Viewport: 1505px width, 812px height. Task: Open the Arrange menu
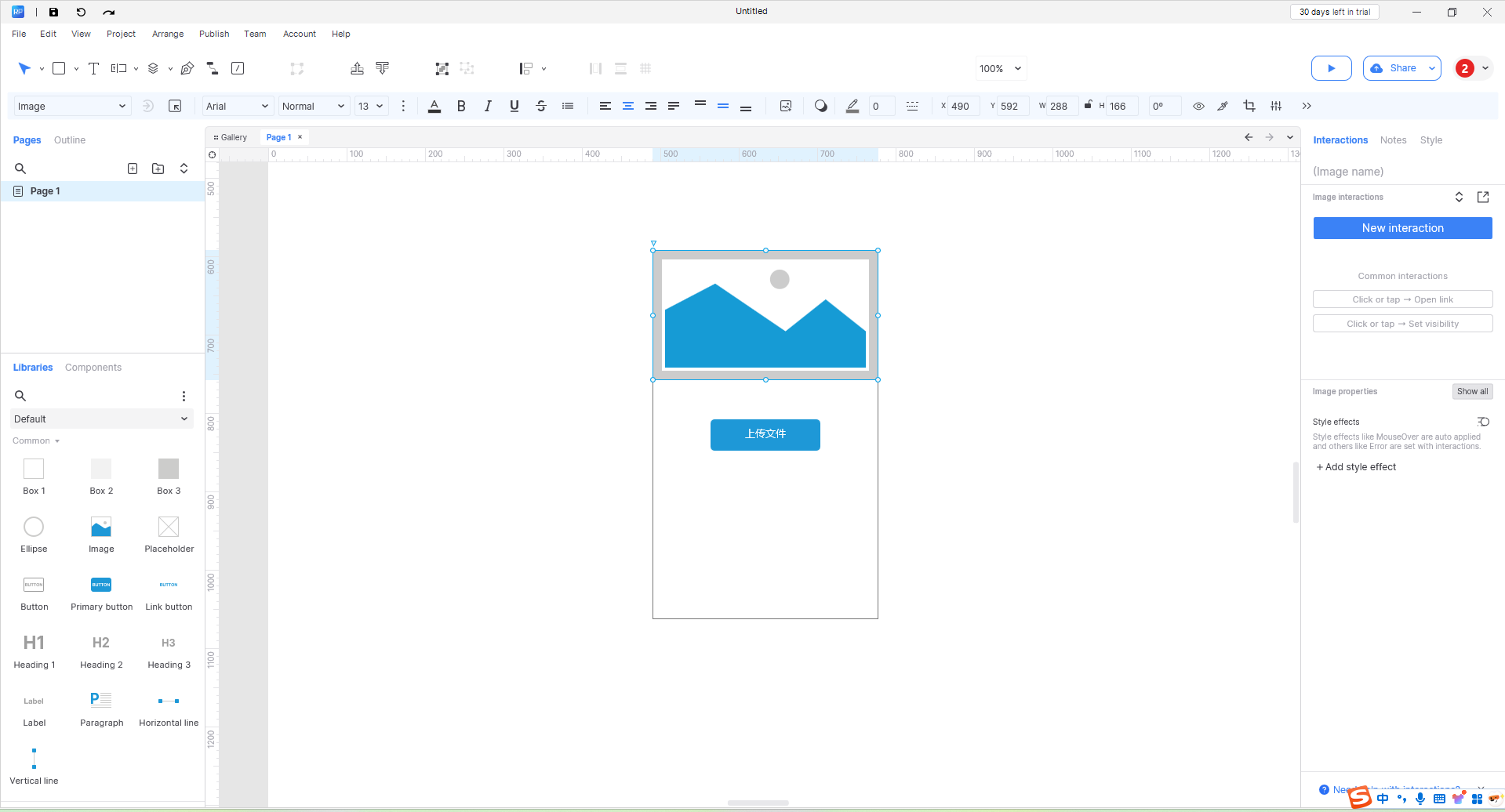[x=168, y=34]
